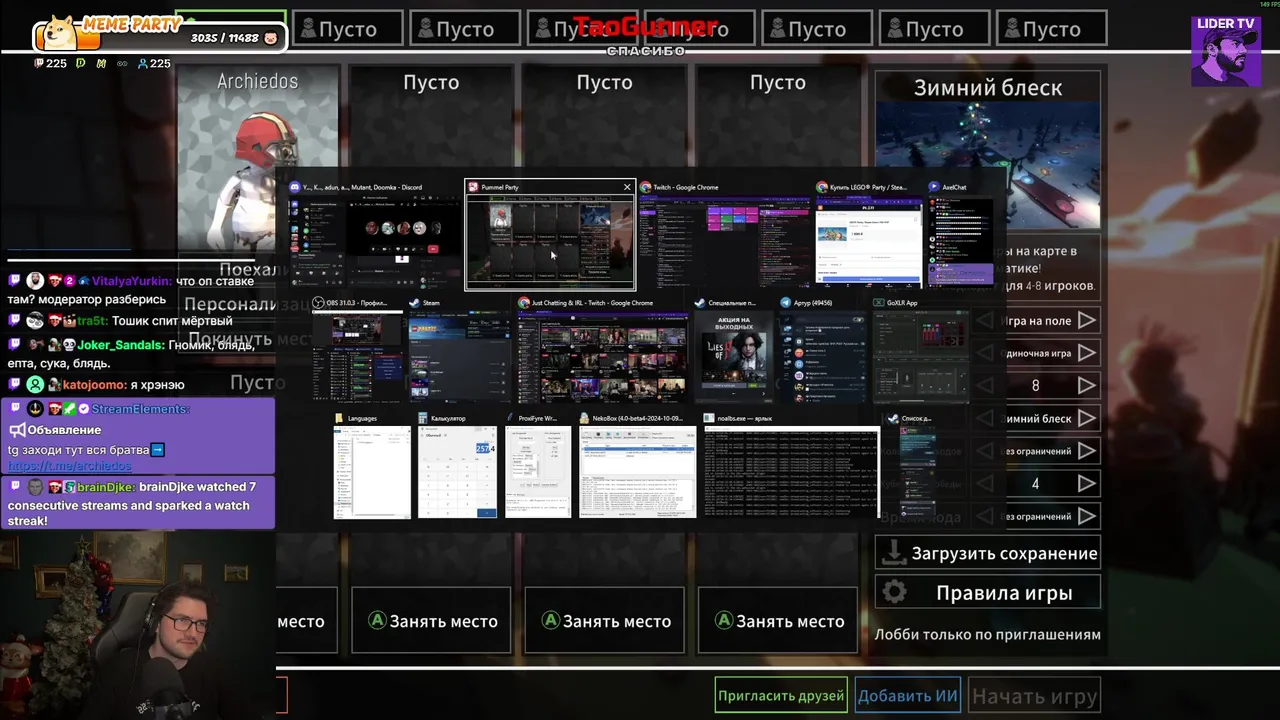
Task: Click the GoXLR App icon
Action: [878, 303]
